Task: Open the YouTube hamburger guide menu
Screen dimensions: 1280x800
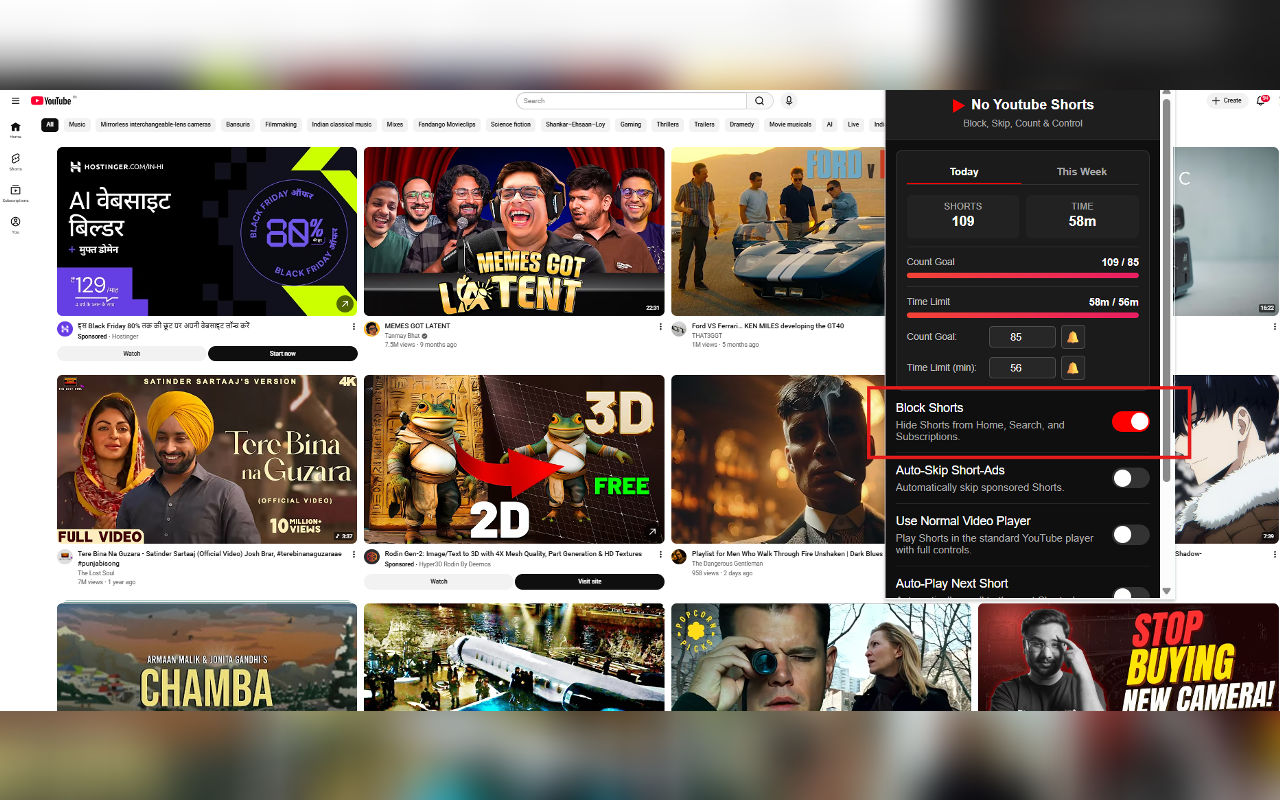Action: [x=15, y=101]
